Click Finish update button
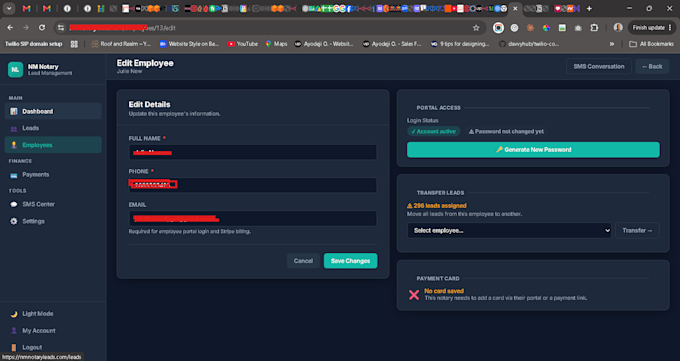The width and height of the screenshot is (680, 361). (652, 28)
